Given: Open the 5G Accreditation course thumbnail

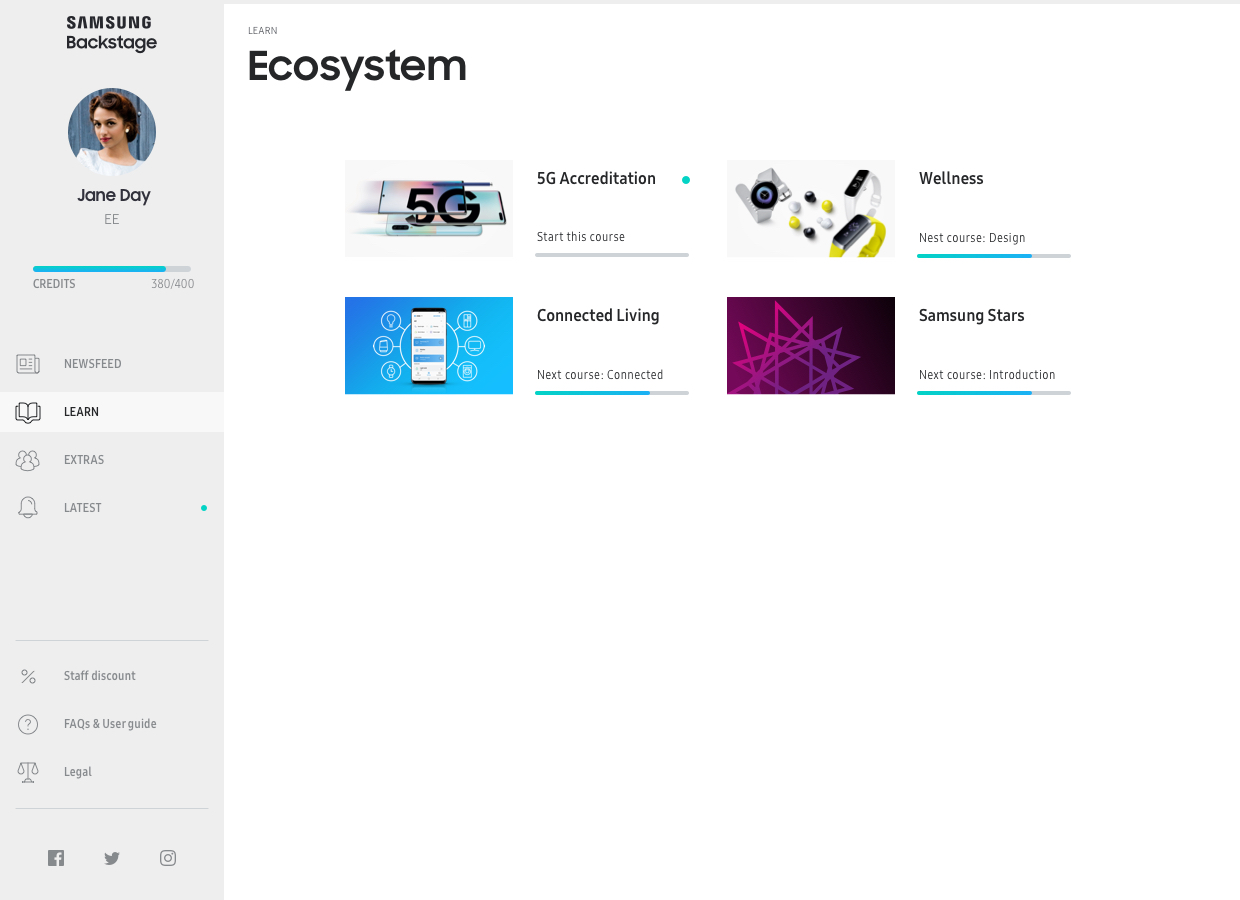Looking at the screenshot, I should point(429,208).
